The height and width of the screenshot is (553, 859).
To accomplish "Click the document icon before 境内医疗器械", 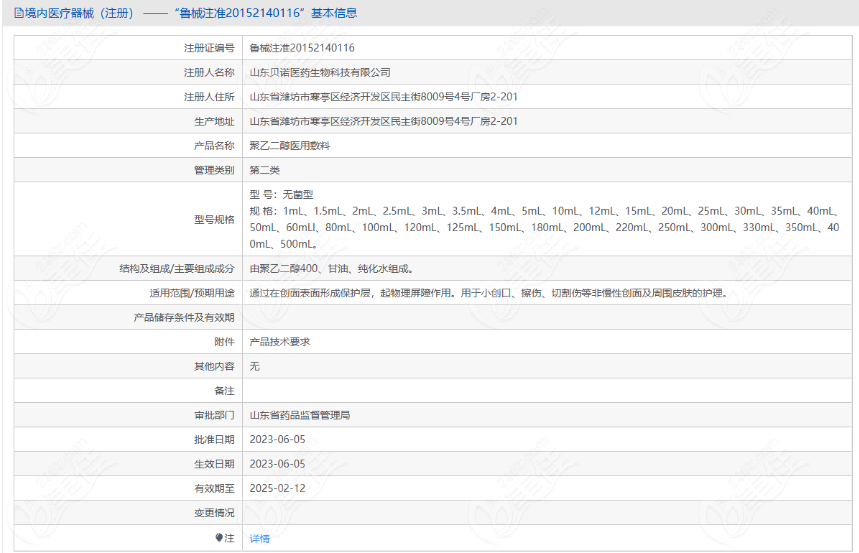I will [x=19, y=13].
